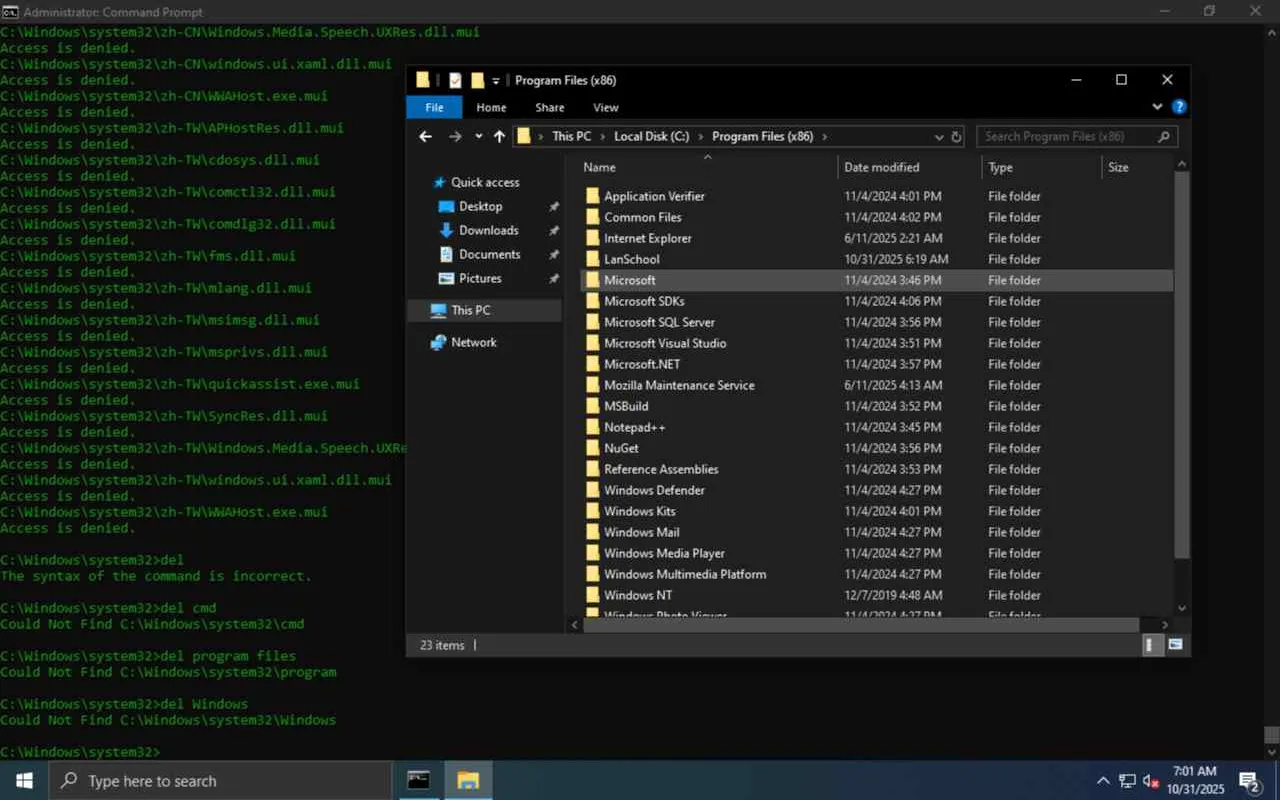Viewport: 1280px width, 800px height.
Task: Open the address bar history dropdown
Action: 939,137
